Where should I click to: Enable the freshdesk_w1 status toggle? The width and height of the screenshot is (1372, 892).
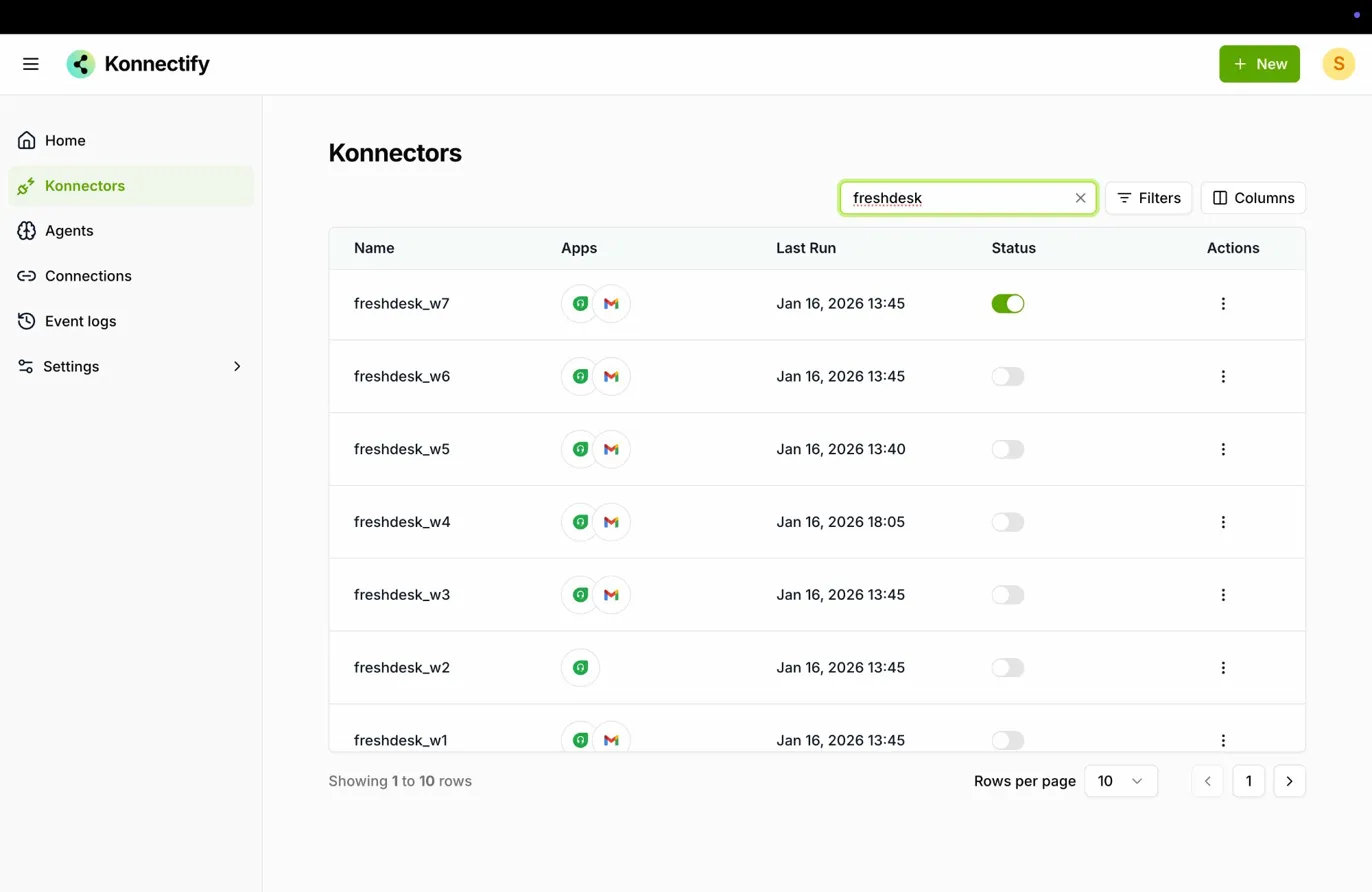[x=1008, y=741]
